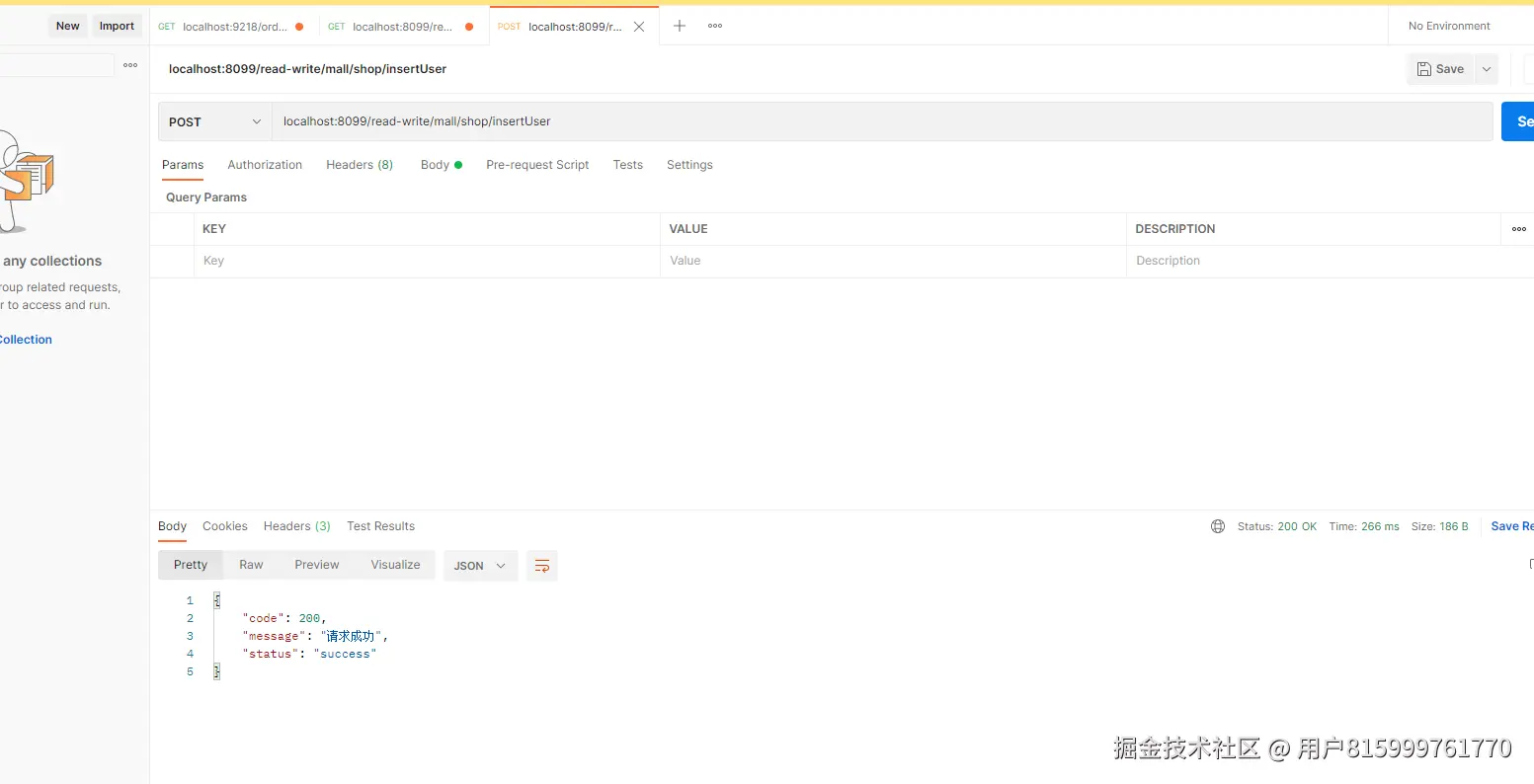
Task: Click the request title localhost:8099/read-write/mall/shop/insertUser
Action: 307,69
